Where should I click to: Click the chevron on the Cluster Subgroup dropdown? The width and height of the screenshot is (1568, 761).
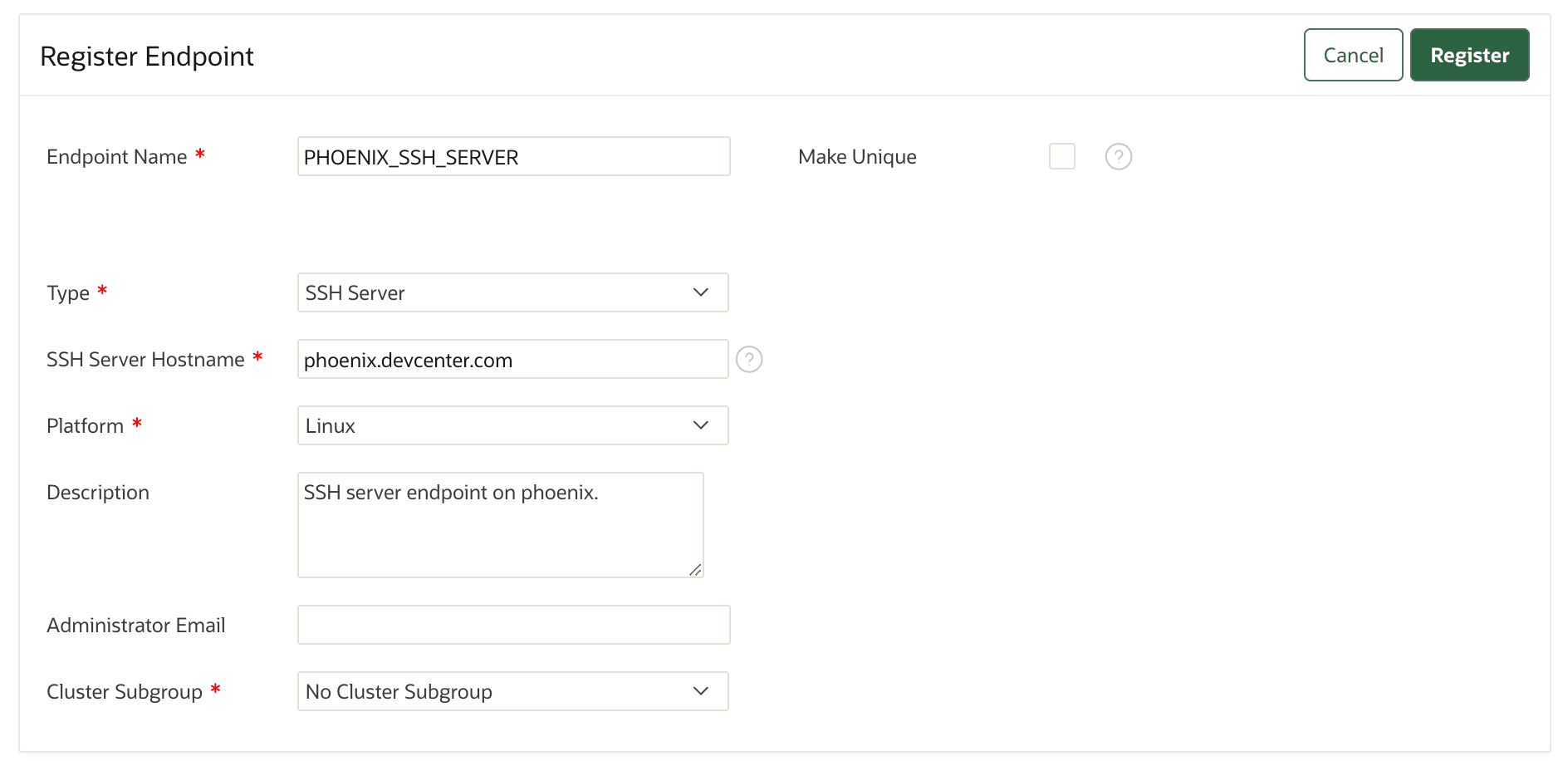click(700, 690)
